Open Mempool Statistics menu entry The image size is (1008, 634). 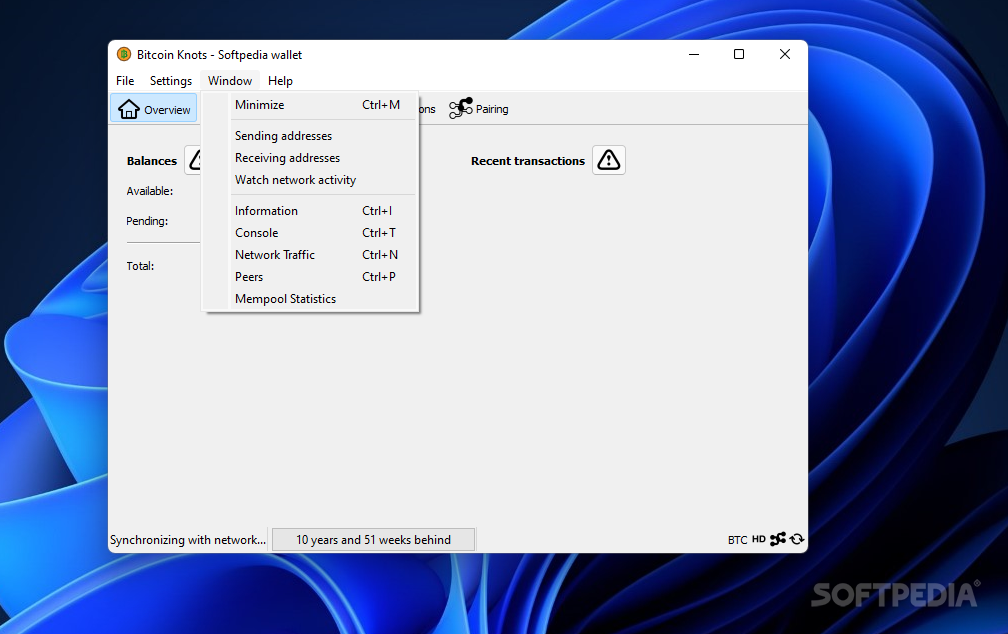pos(310,299)
